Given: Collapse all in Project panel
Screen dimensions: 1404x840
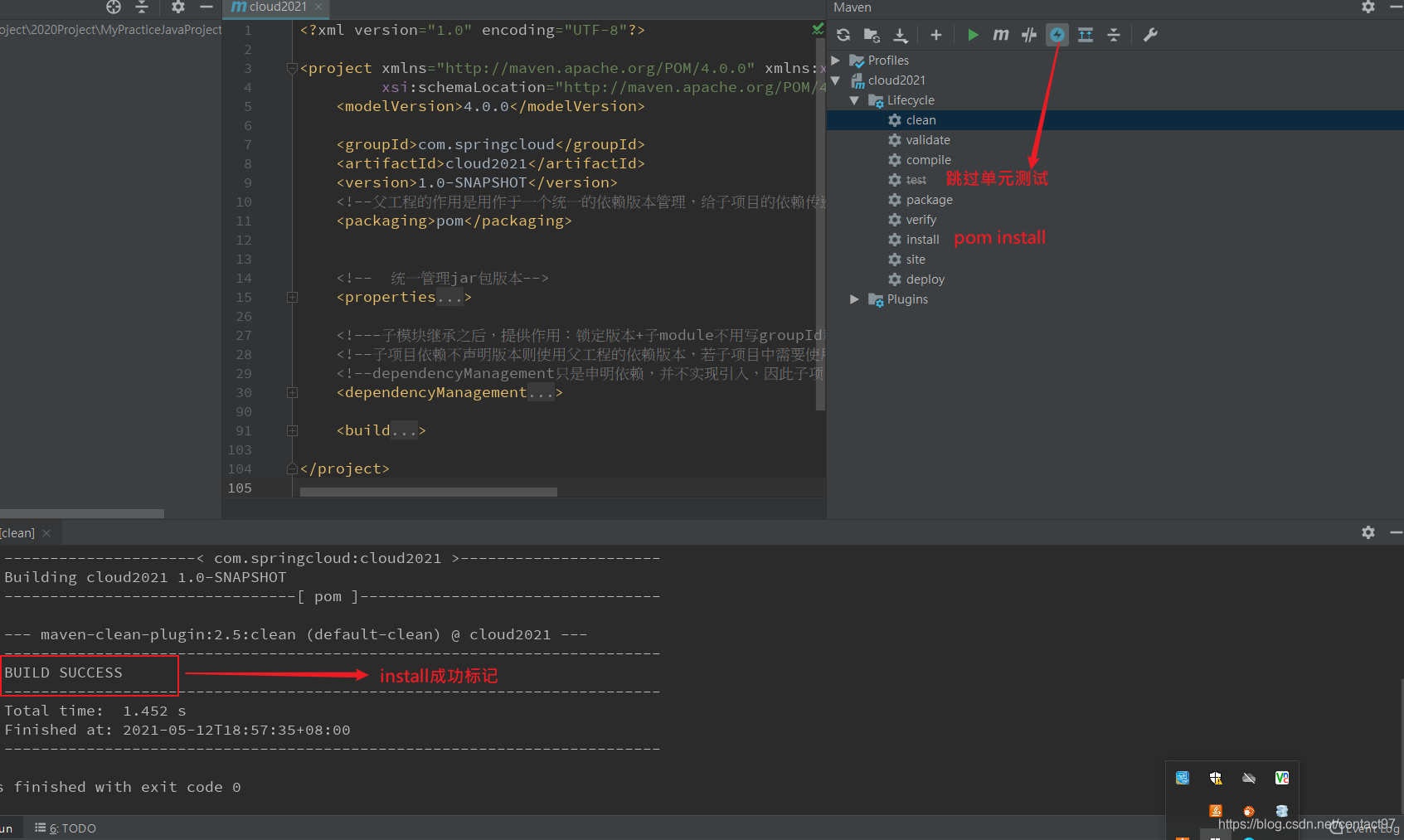Looking at the screenshot, I should [x=142, y=7].
